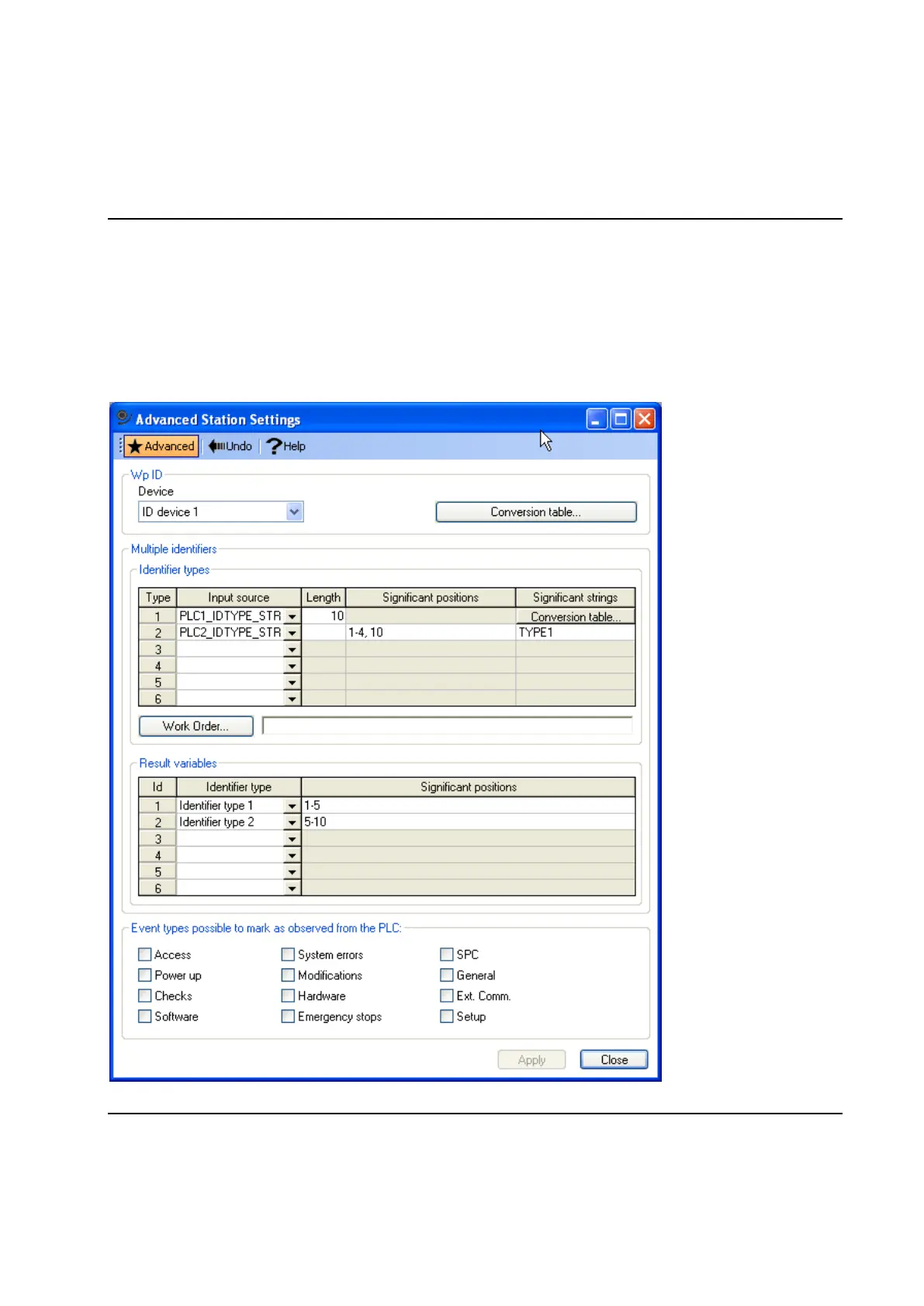Open the Identifier type 2 dropdown in Result variables
Screen dimensions: 924x1306
point(292,822)
